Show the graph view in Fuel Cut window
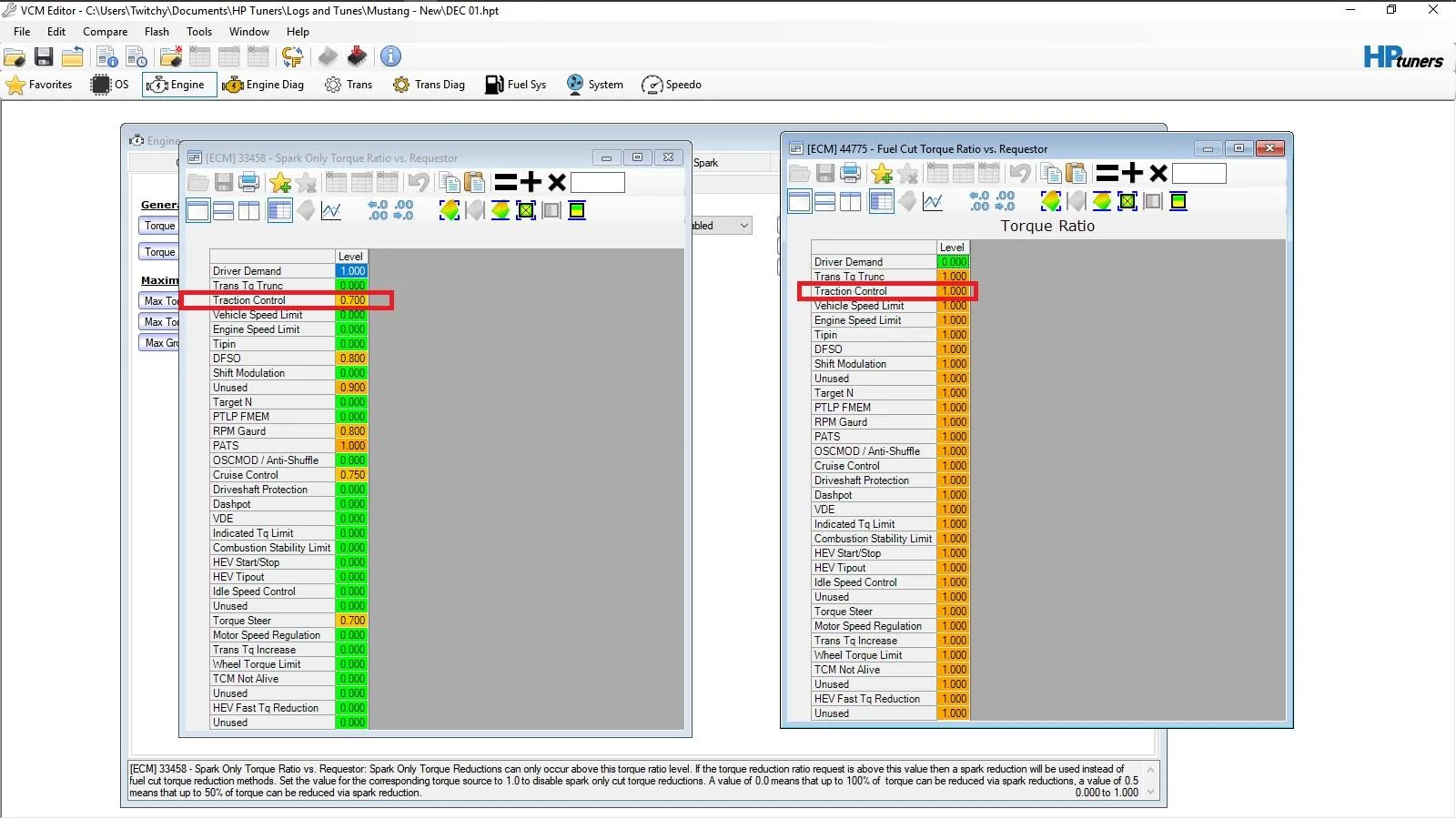 coord(933,202)
